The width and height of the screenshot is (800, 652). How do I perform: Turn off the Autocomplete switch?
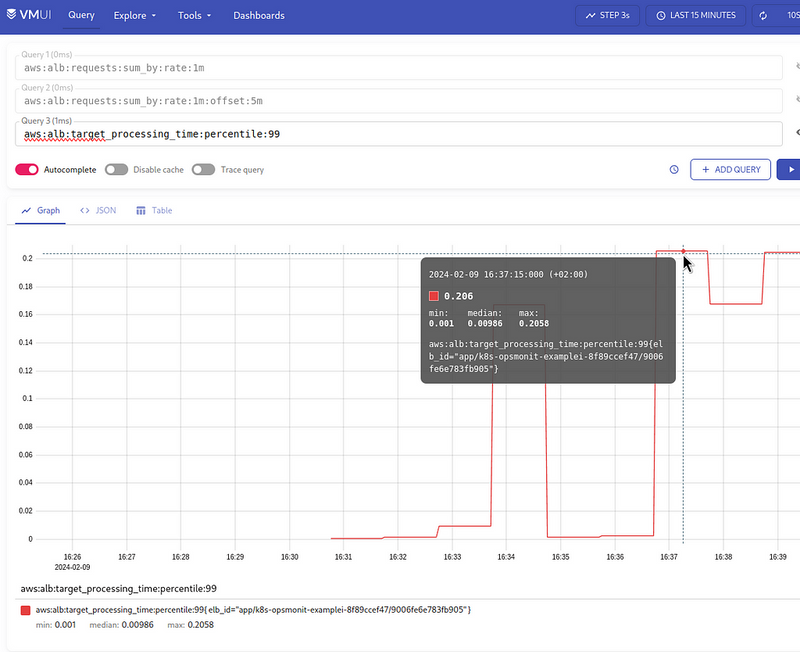tap(27, 169)
